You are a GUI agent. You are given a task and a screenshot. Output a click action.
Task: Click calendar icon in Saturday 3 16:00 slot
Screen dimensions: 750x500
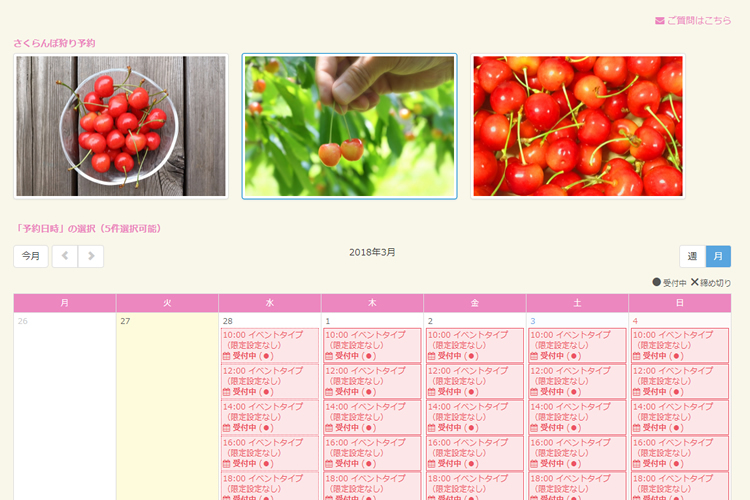[534, 464]
